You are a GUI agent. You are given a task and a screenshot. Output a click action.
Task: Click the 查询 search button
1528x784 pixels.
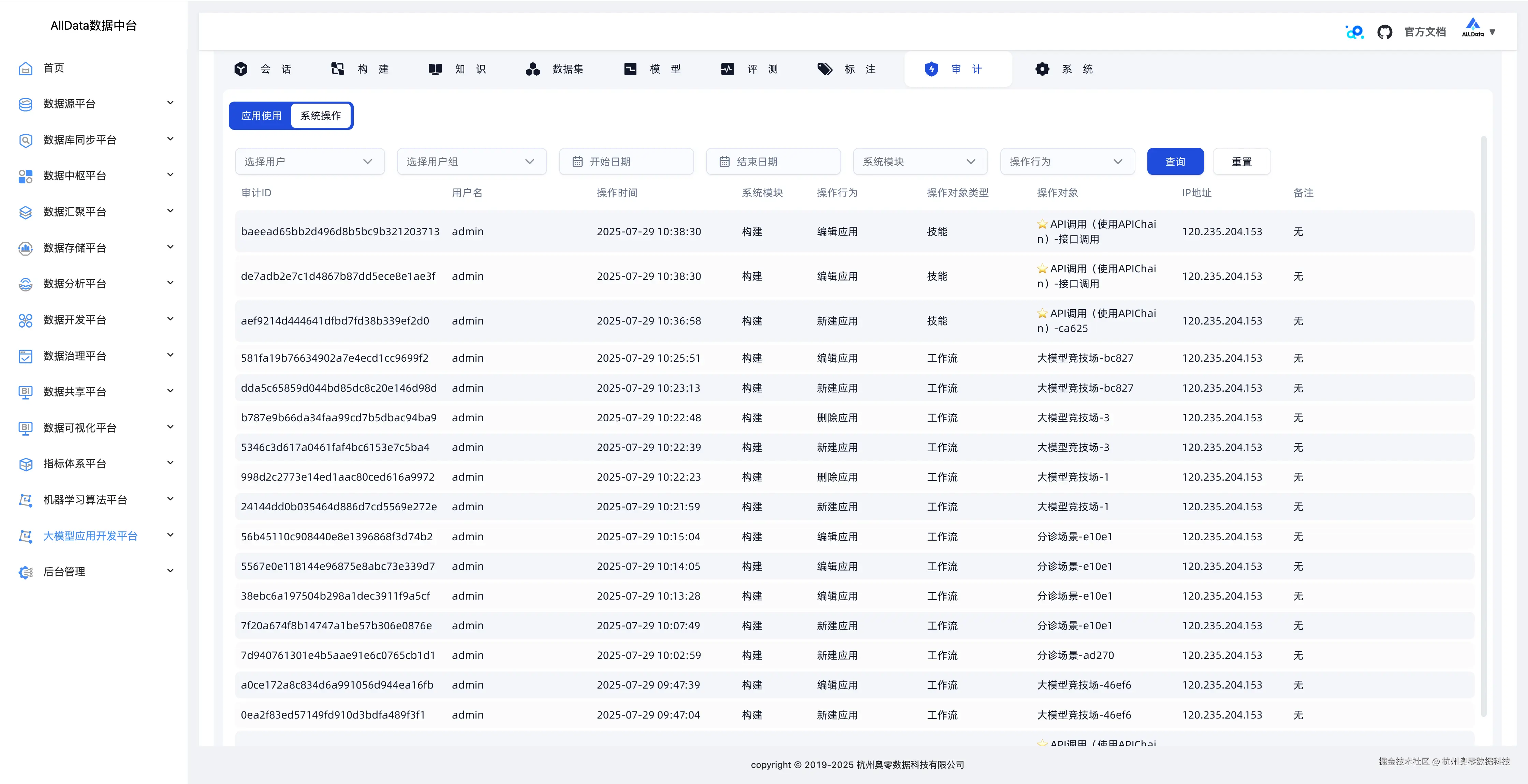[x=1174, y=161]
